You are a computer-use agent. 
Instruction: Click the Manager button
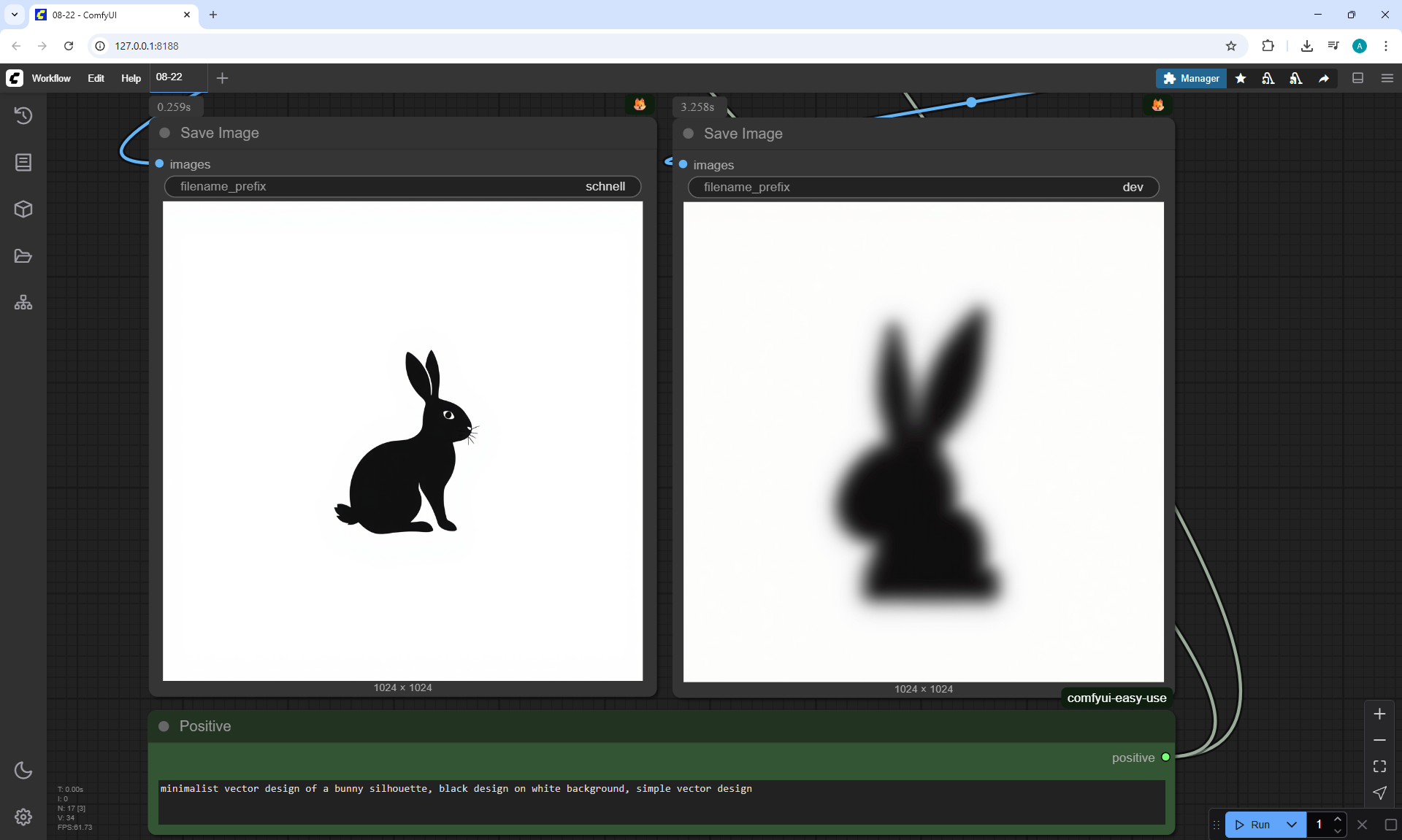(x=1191, y=78)
